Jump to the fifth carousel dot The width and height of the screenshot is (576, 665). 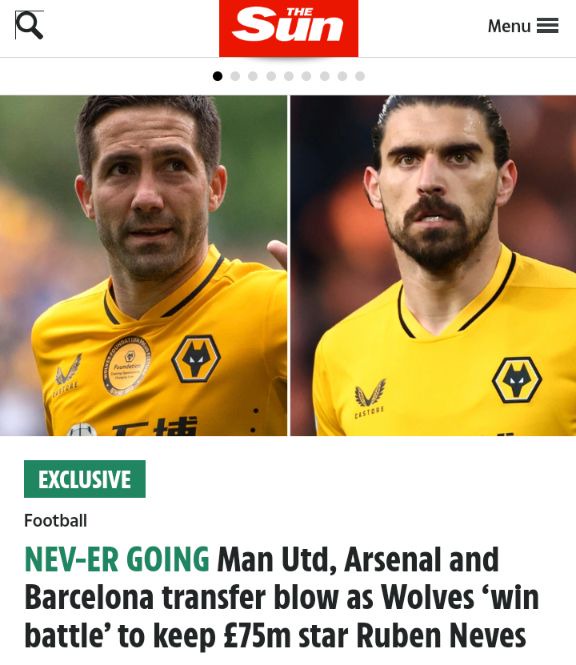pyautogui.click(x=289, y=76)
